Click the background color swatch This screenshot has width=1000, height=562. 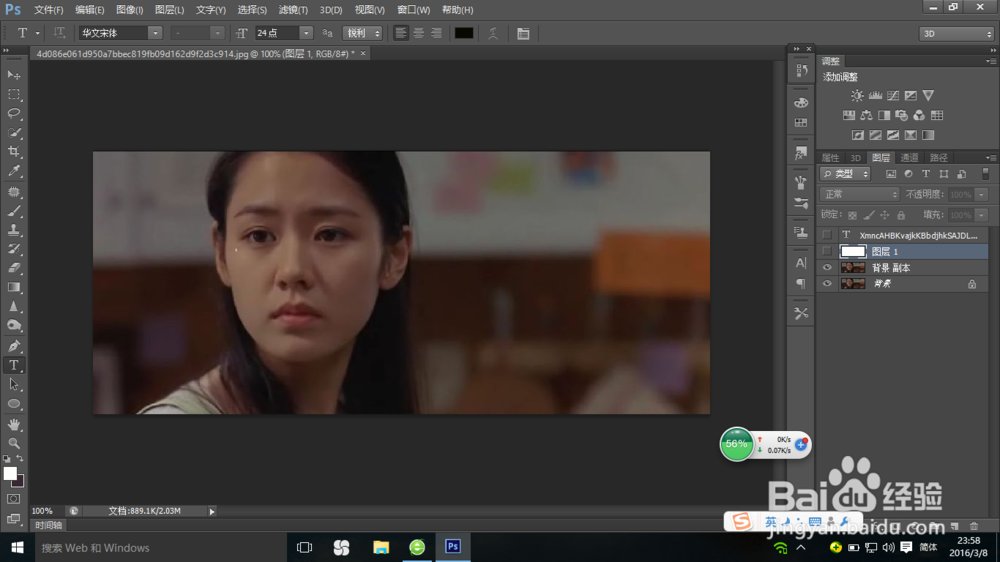tap(20, 482)
